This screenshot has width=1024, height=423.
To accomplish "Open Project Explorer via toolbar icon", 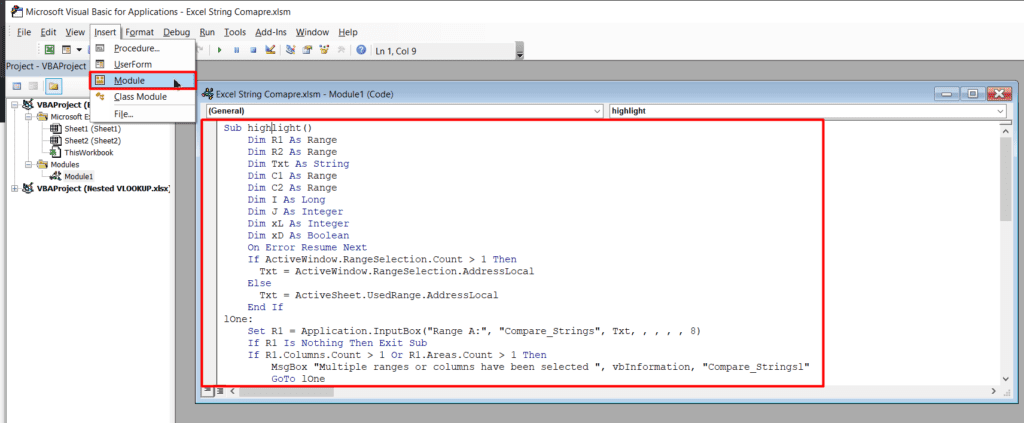I will (x=291, y=49).
